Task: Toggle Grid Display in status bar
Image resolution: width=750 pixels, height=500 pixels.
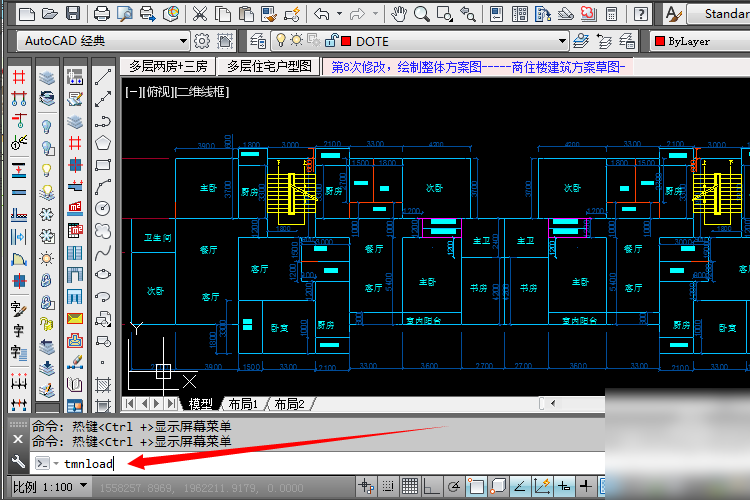Action: tap(410, 487)
